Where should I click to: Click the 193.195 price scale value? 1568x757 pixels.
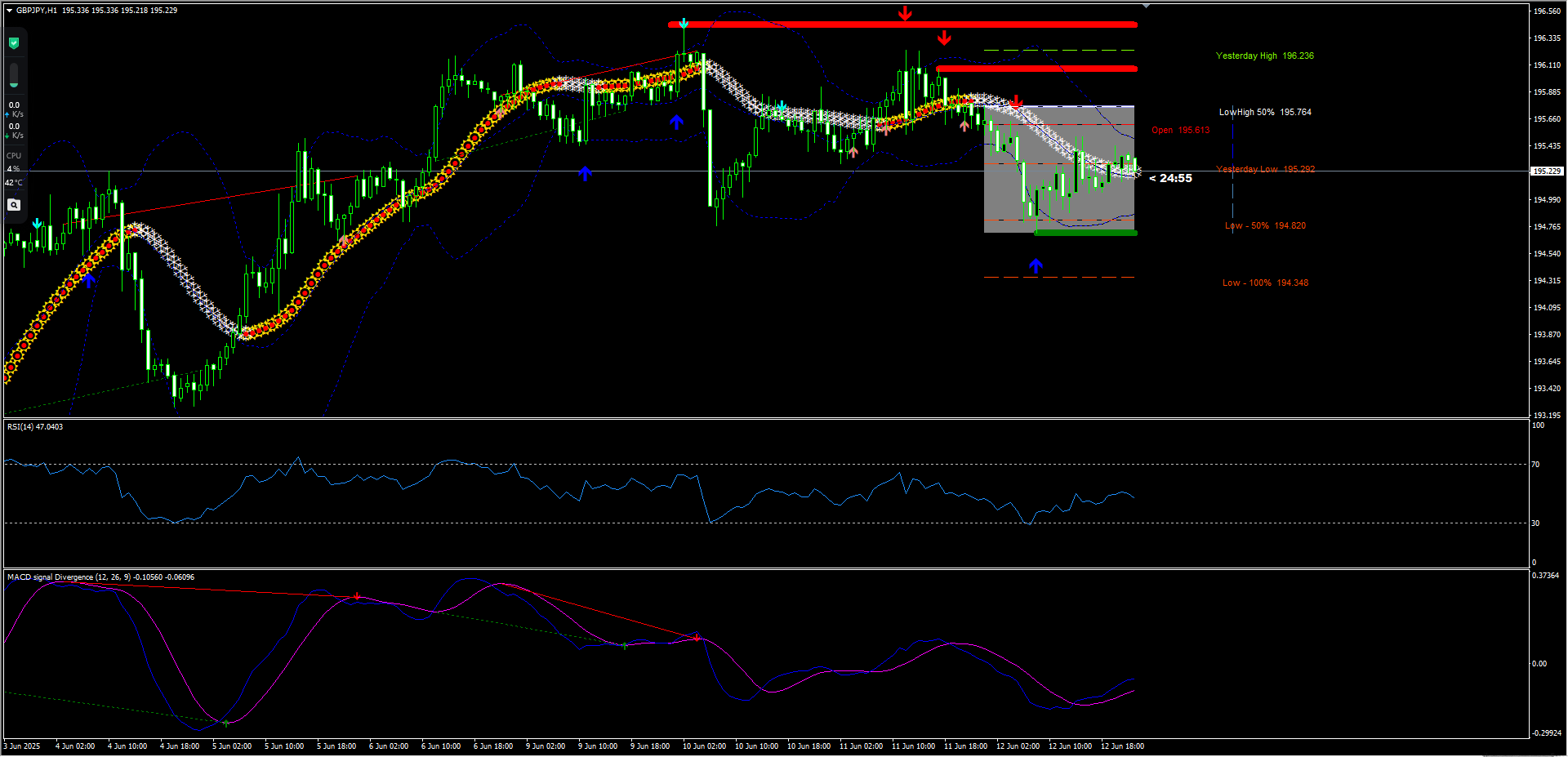(1547, 416)
